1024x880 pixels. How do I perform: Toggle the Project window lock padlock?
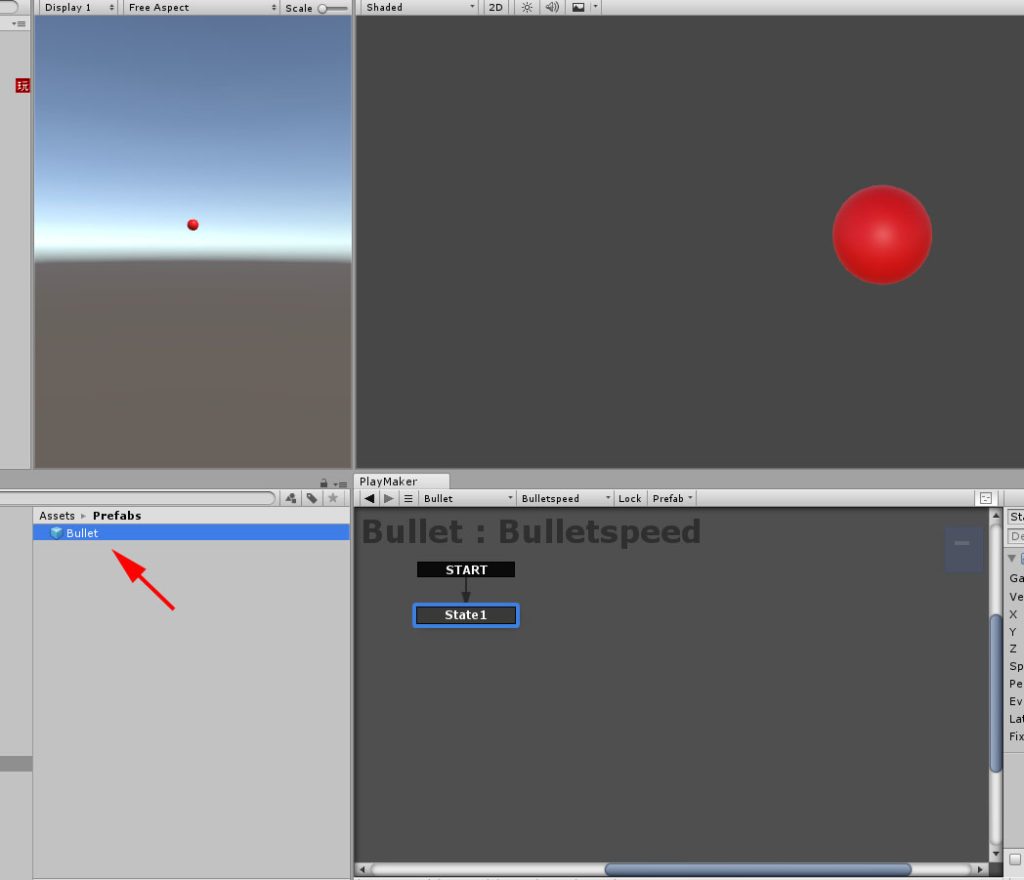coord(323,481)
